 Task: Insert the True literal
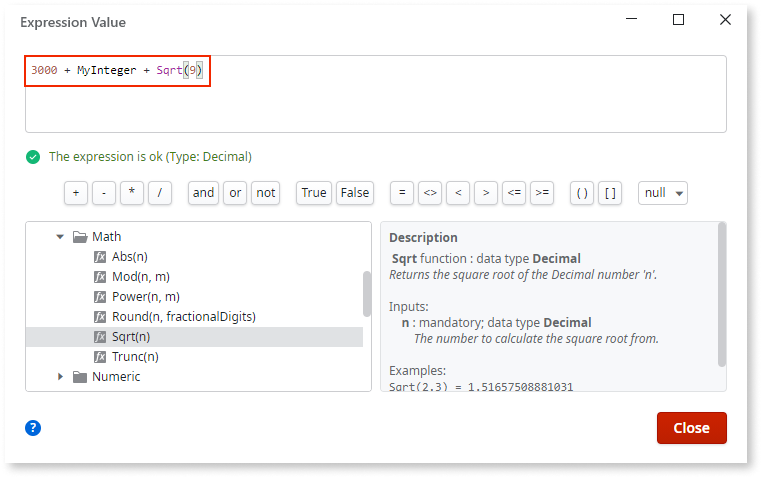(x=314, y=193)
